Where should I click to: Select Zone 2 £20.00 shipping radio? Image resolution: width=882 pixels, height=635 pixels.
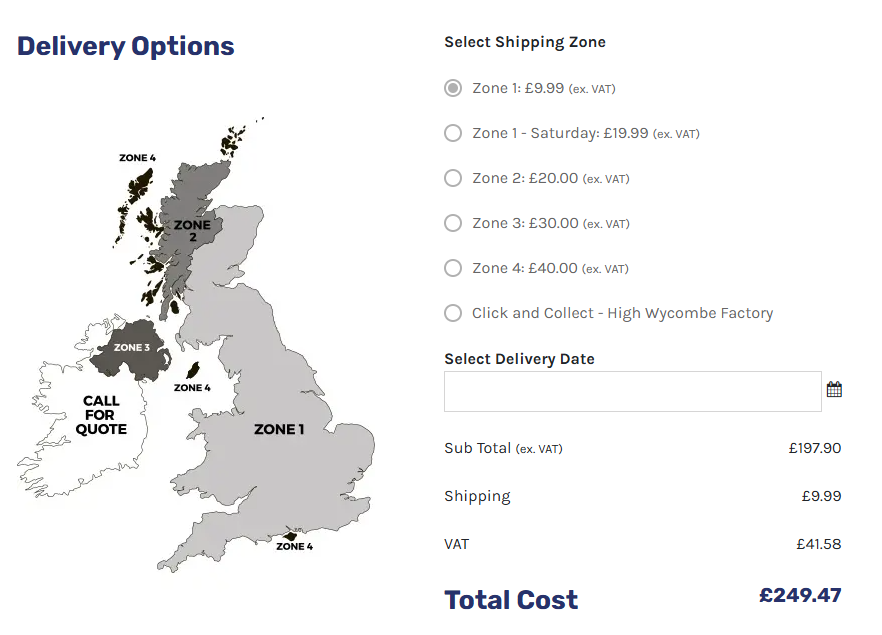(x=453, y=178)
